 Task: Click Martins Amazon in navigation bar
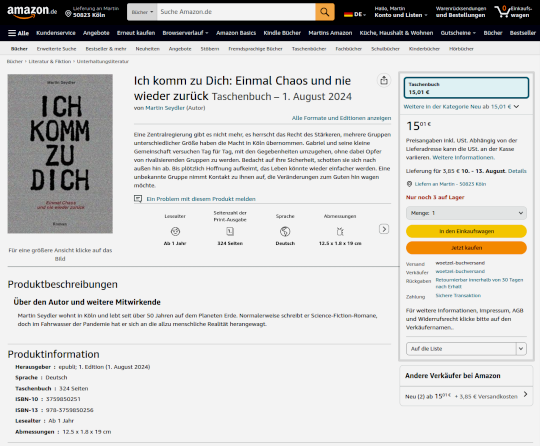[x=330, y=33]
